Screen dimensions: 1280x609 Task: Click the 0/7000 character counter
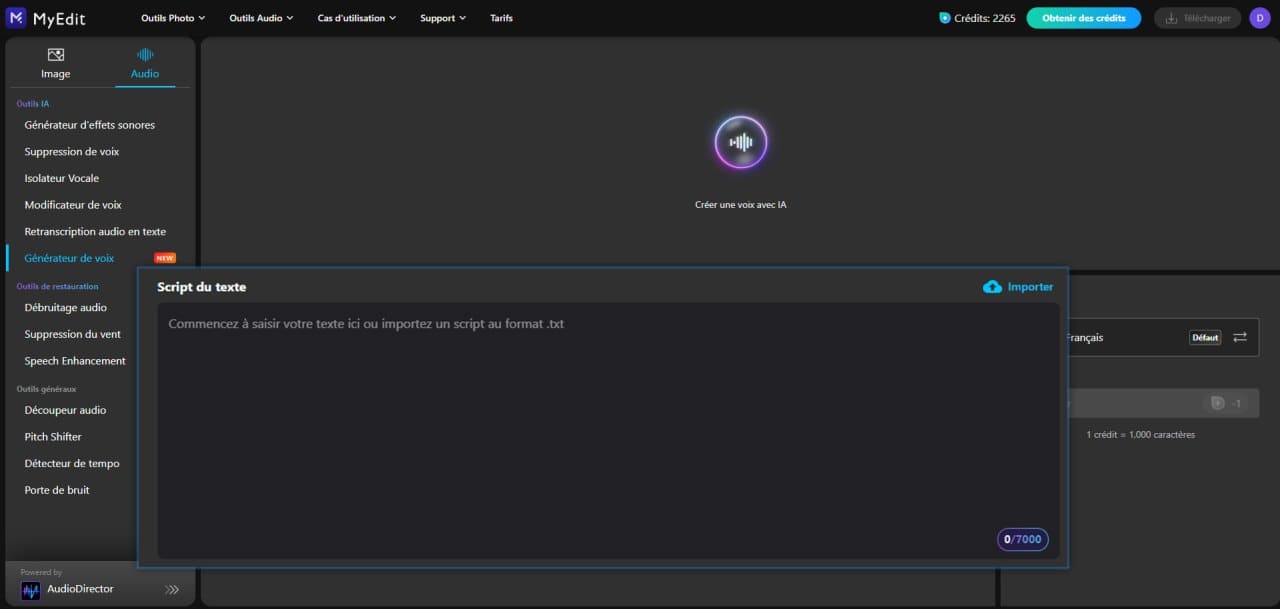(1023, 539)
